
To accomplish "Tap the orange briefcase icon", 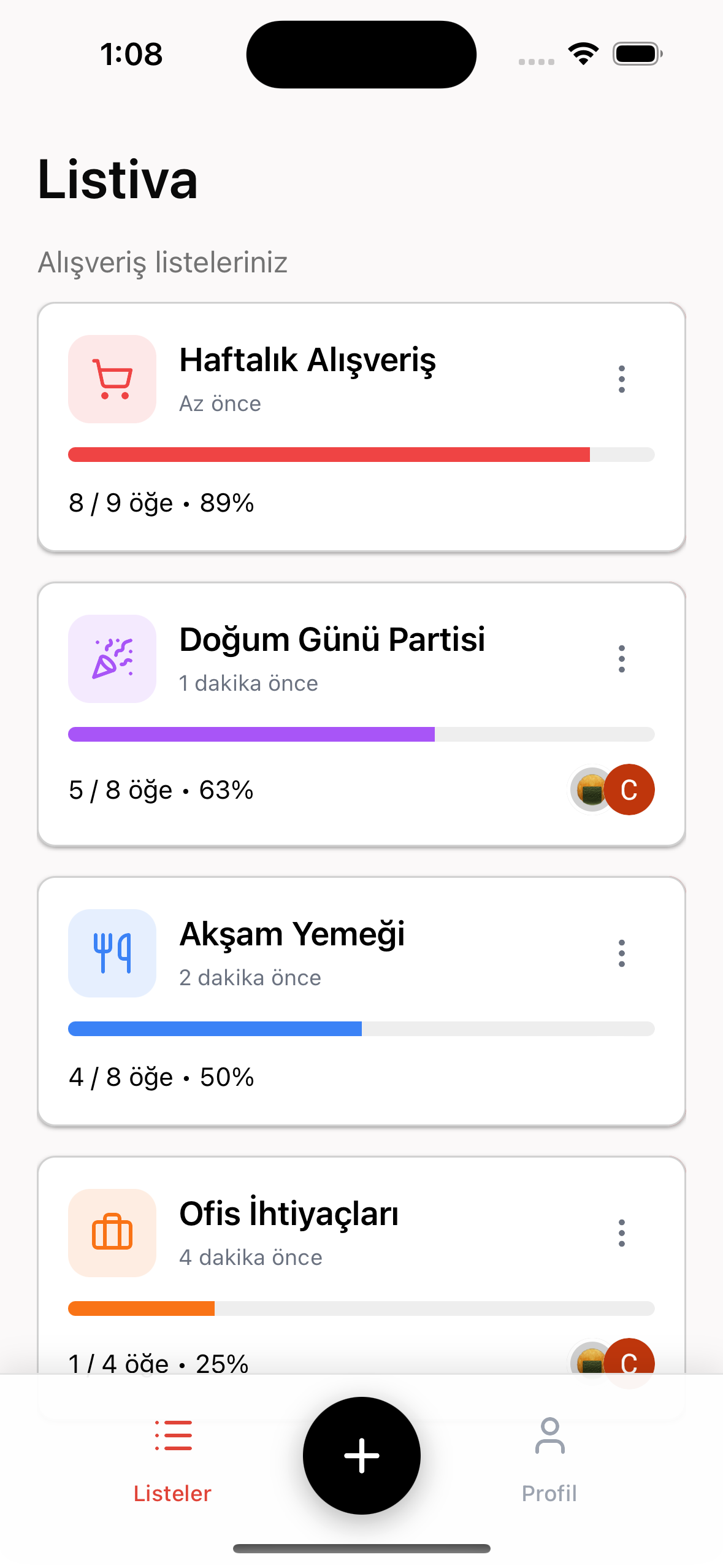I will 112,1233.
